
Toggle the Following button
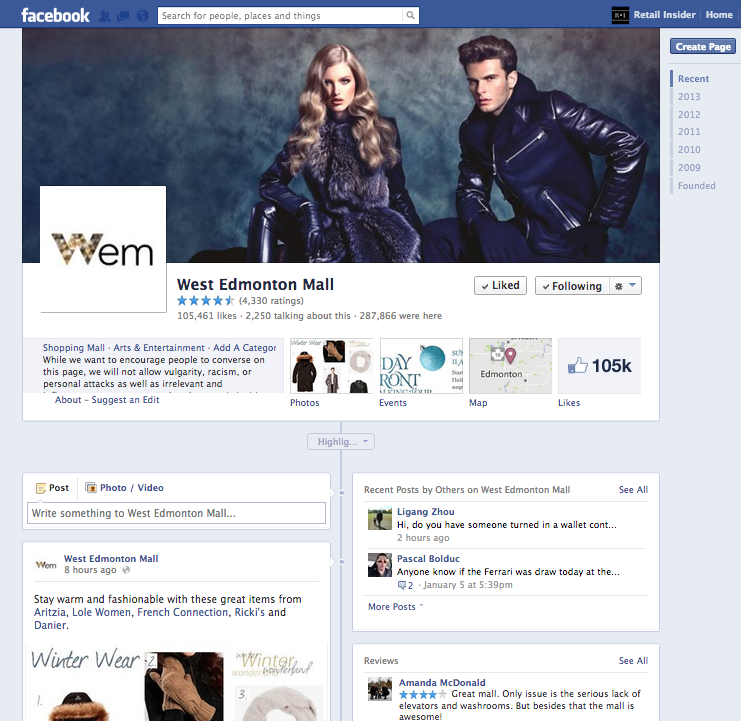click(572, 286)
